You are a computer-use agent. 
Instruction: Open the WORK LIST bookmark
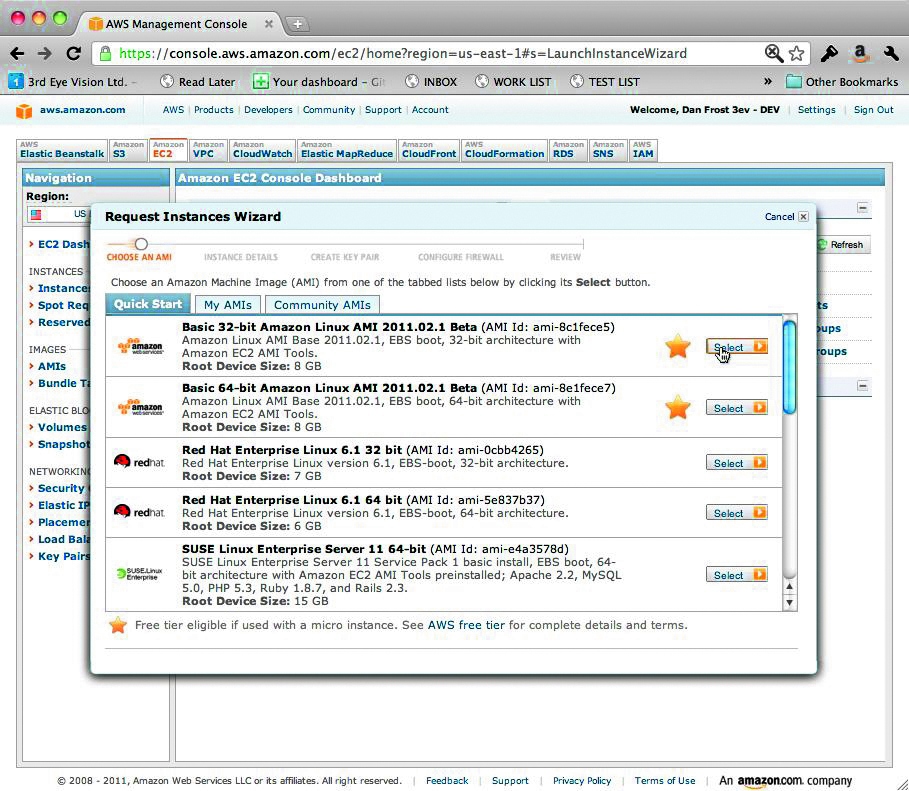point(513,82)
